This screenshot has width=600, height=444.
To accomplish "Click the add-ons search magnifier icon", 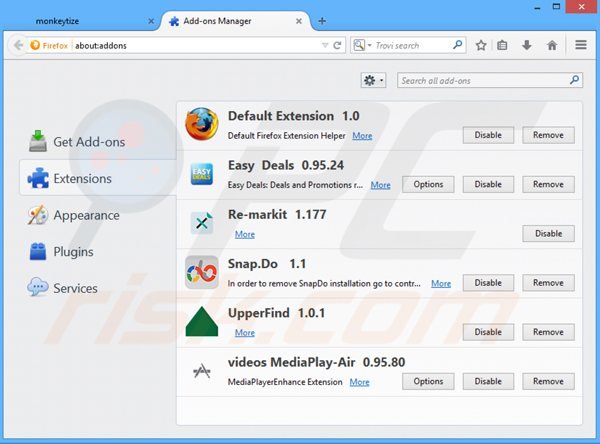I will coord(574,80).
